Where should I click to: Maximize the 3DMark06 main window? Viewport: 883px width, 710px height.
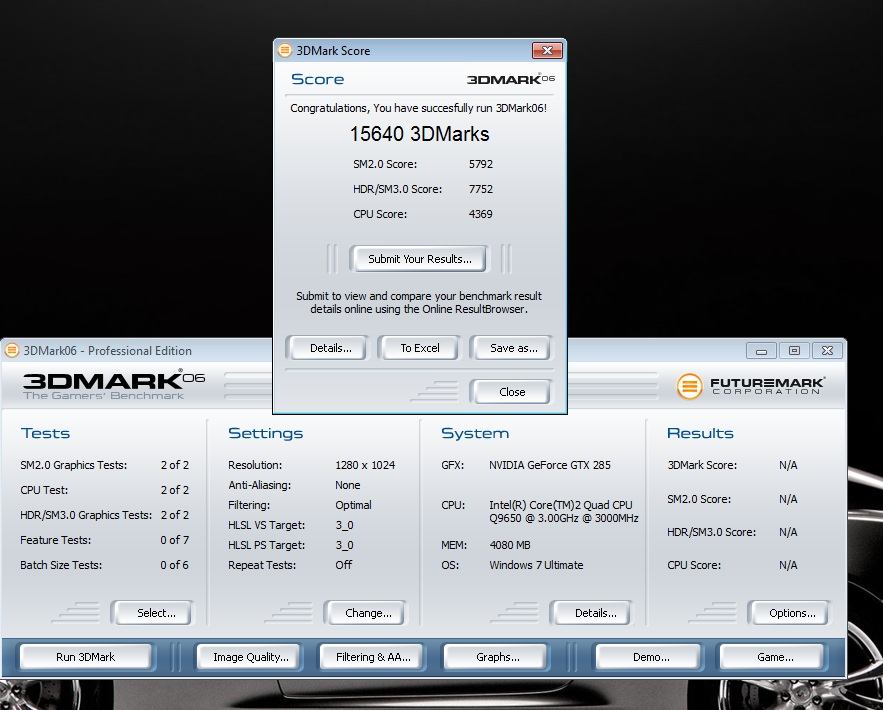click(794, 351)
